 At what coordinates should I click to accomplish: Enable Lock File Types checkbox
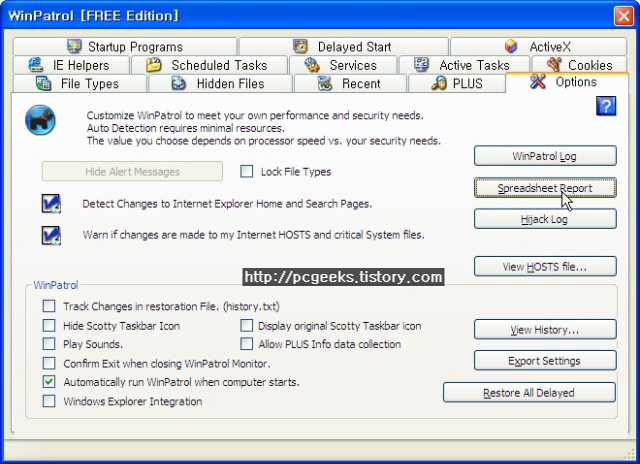tap(247, 171)
